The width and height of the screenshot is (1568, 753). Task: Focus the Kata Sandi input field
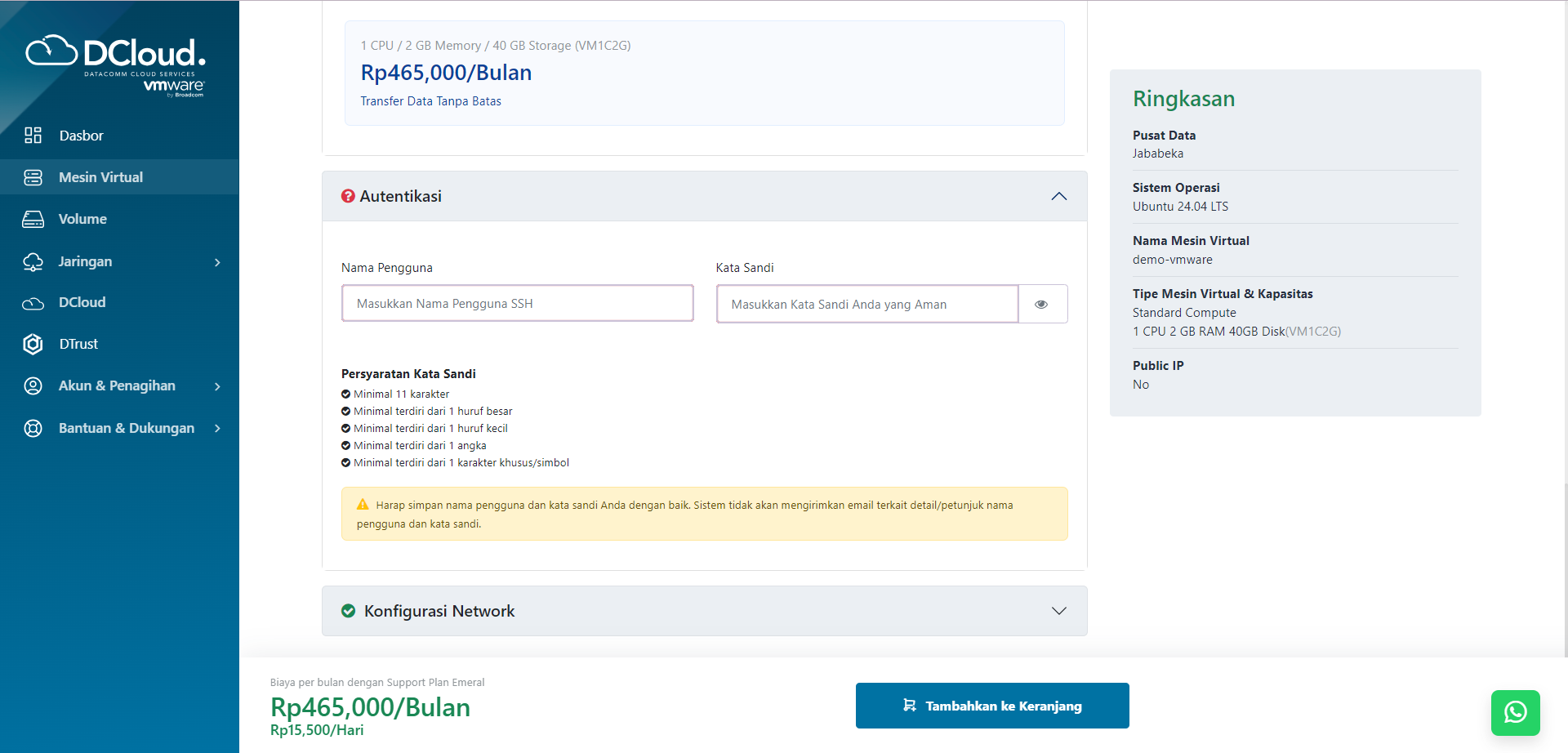[x=866, y=304]
